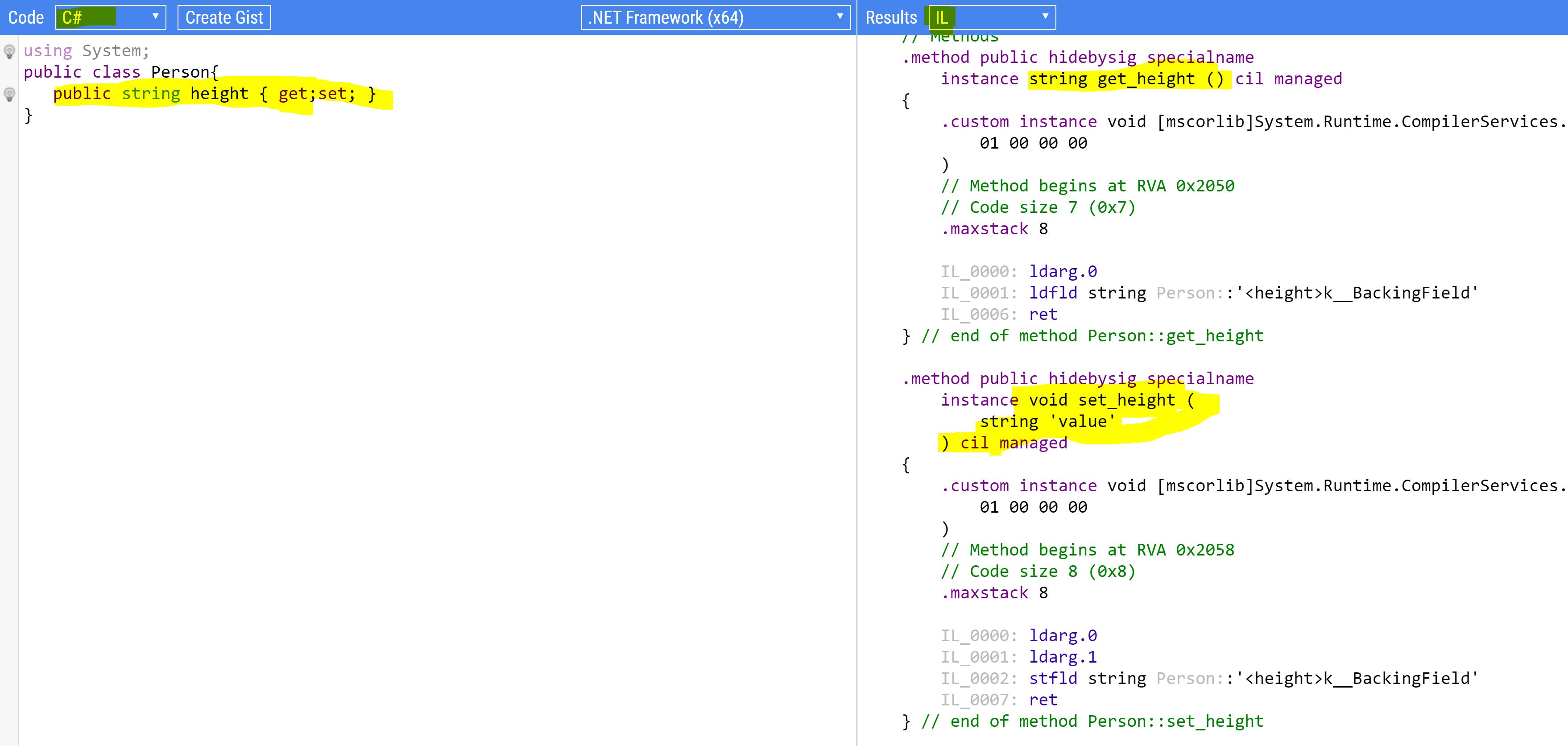This screenshot has height=746, width=1568.
Task: Click lightbulb icon beside height property line
Action: pos(9,94)
